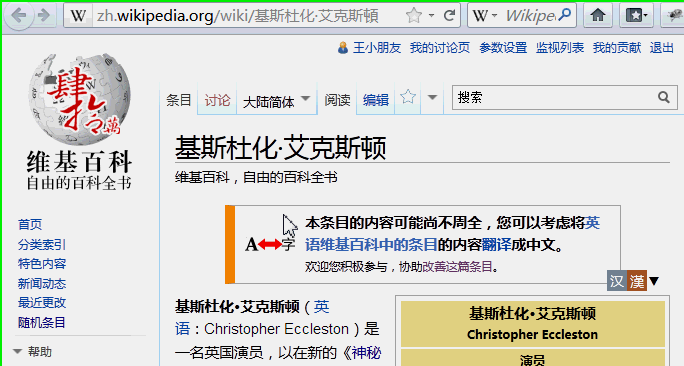Click 改善这篇条目 link
The width and height of the screenshot is (684, 366).
pyautogui.click(x=457, y=266)
